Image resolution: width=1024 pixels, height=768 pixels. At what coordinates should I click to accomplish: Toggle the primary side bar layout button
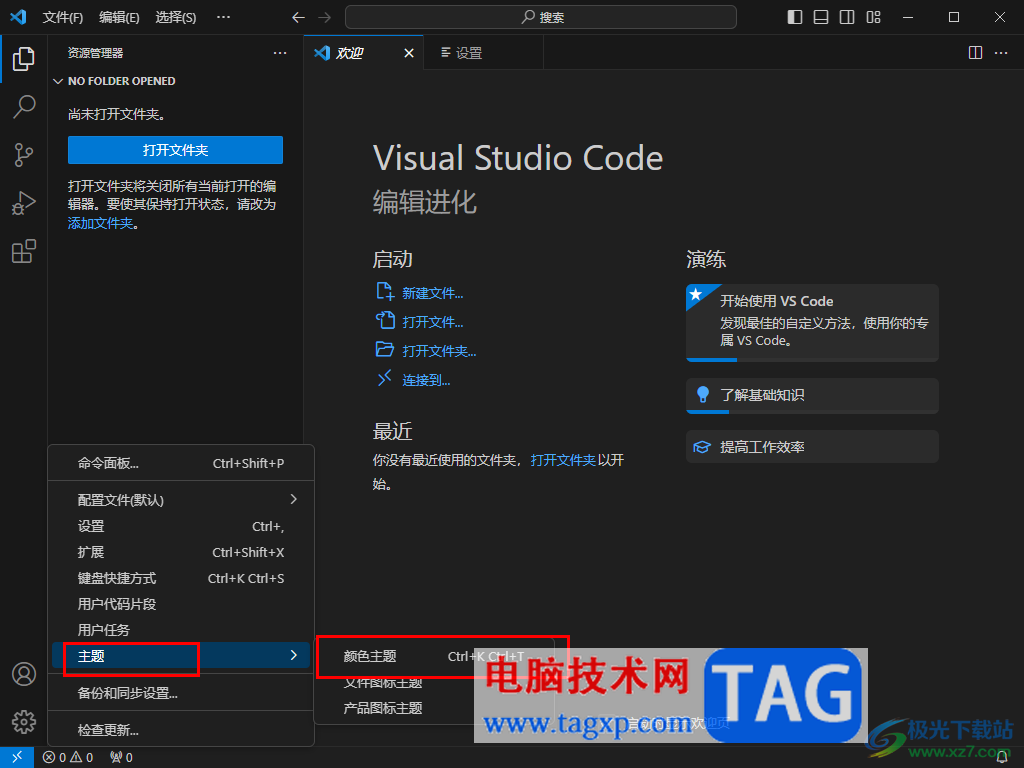(x=795, y=17)
